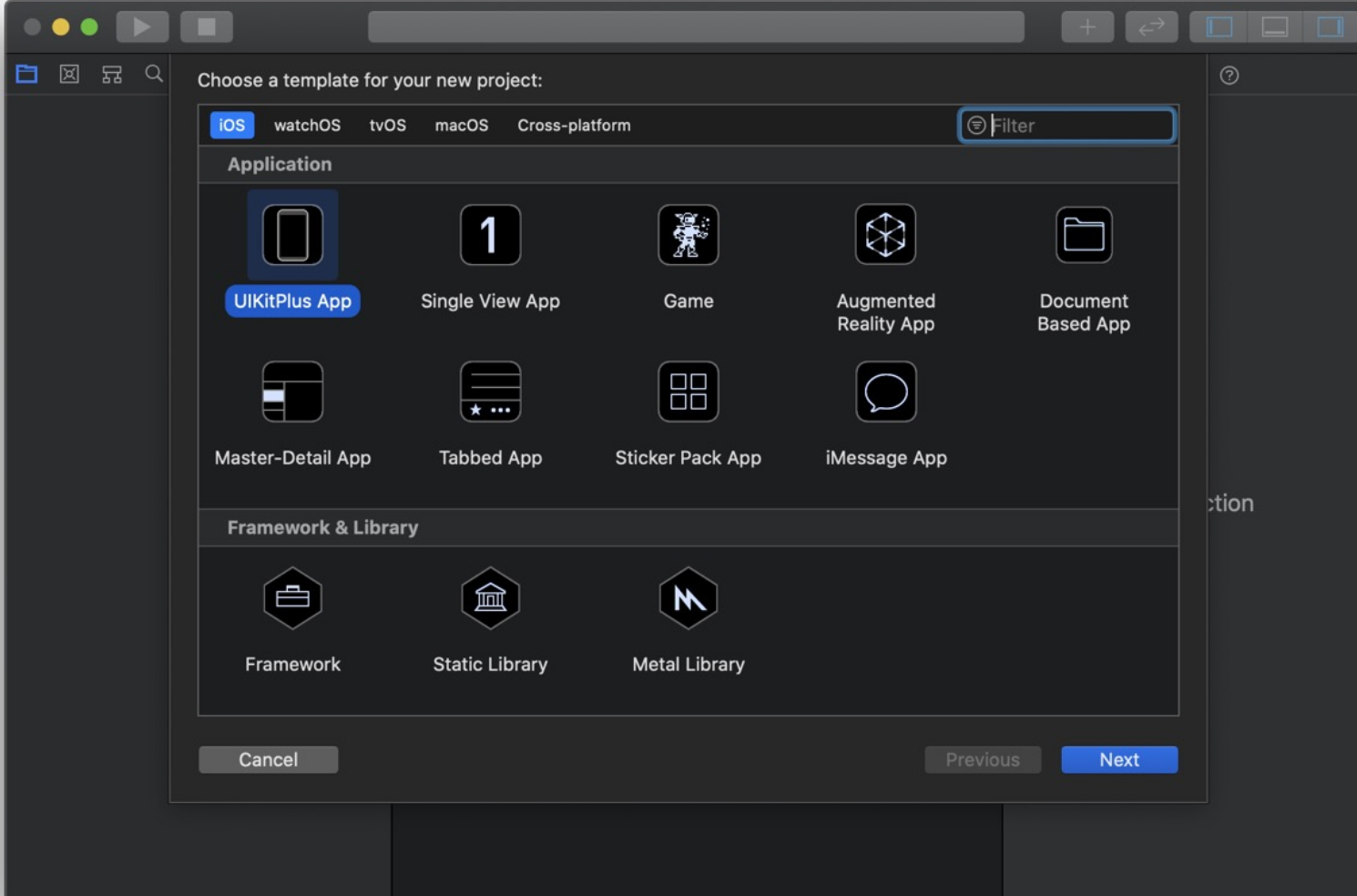Switch to the Cross-platform tab
The height and width of the screenshot is (896, 1357).
[x=574, y=126]
